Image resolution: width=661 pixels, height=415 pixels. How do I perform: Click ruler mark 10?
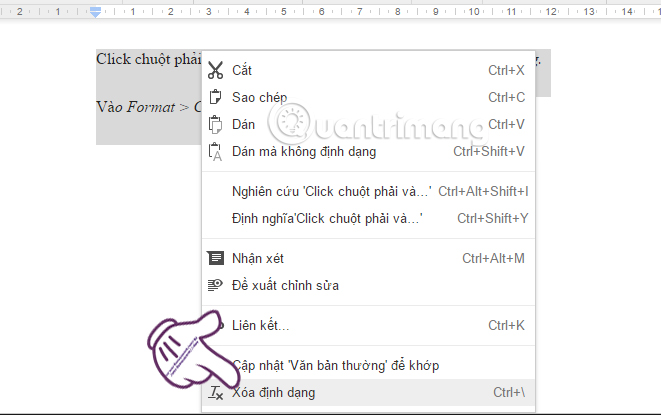coord(474,12)
